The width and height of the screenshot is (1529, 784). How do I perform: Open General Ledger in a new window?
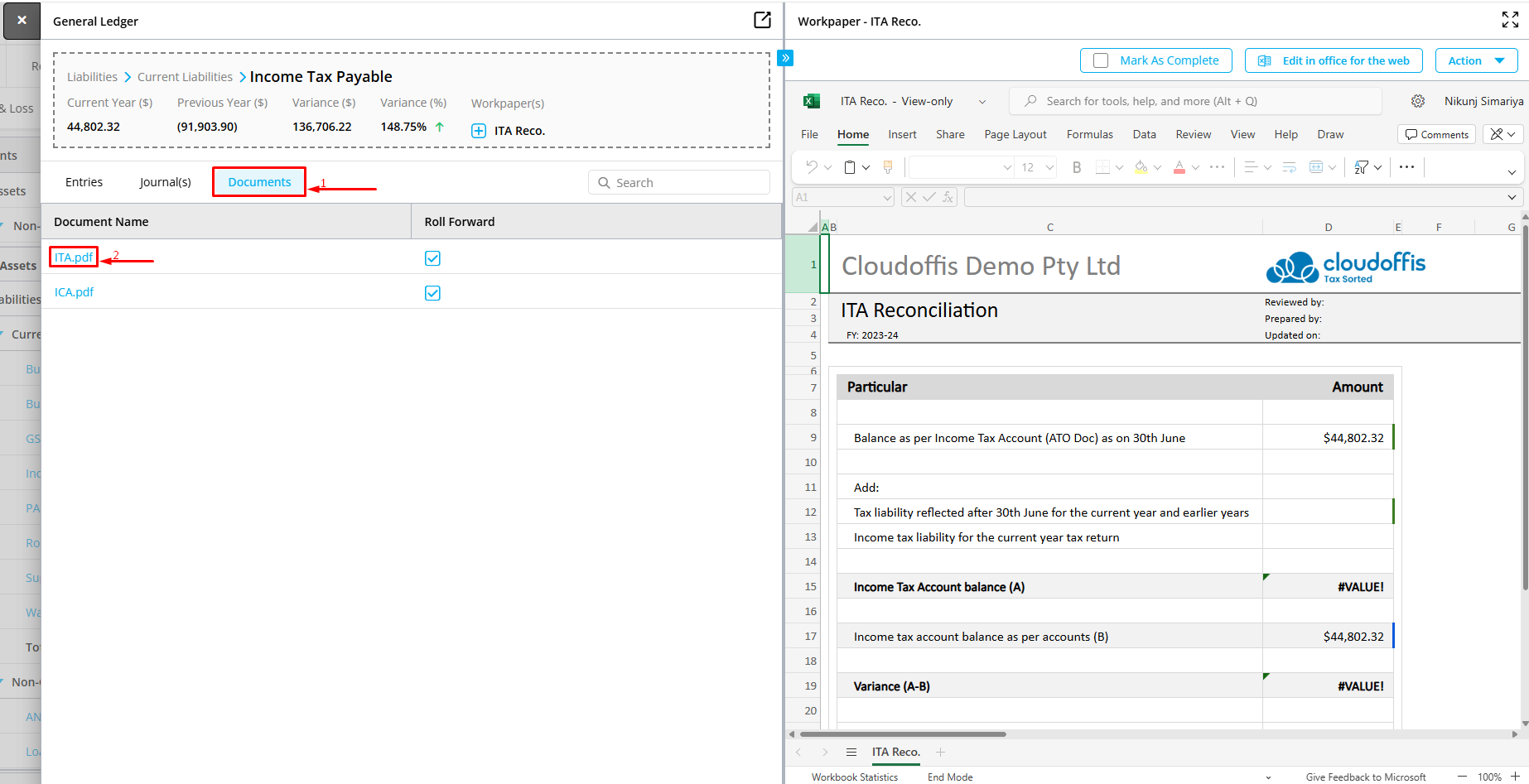(x=762, y=20)
